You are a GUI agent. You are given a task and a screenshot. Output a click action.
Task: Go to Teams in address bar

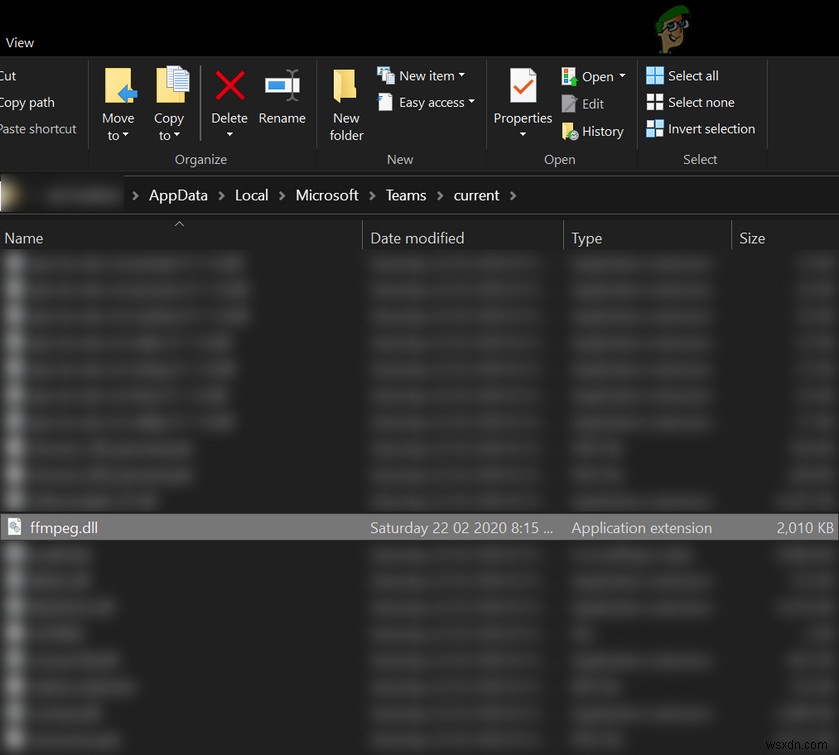coord(406,195)
